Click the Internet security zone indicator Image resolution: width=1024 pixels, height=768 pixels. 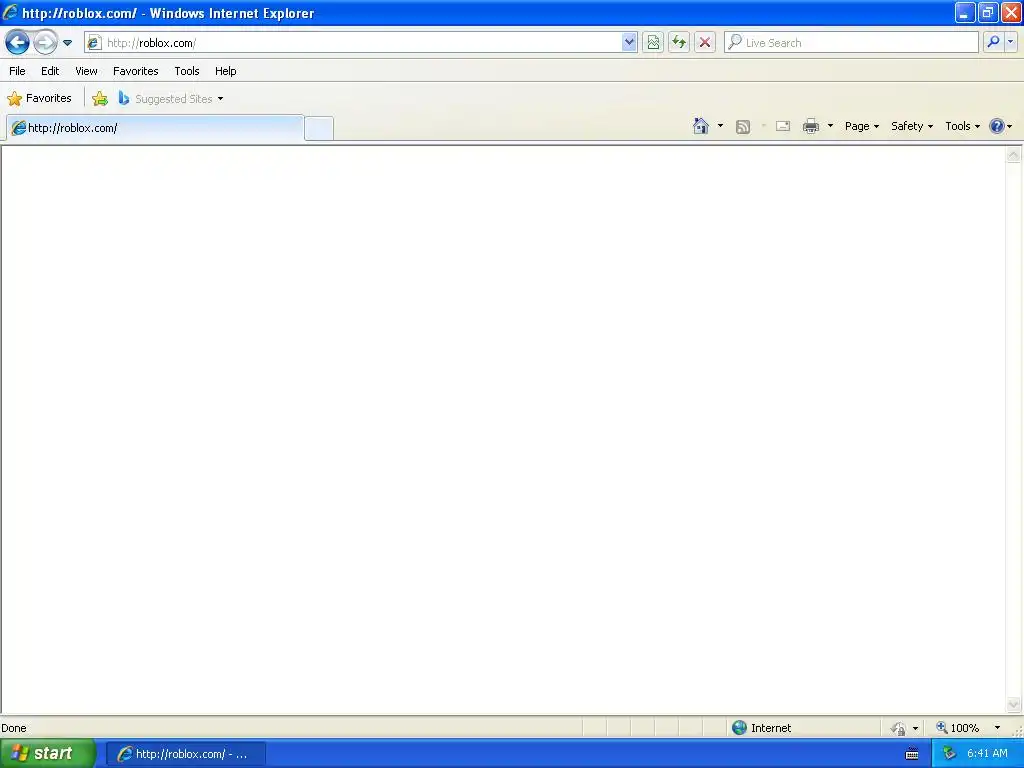762,728
